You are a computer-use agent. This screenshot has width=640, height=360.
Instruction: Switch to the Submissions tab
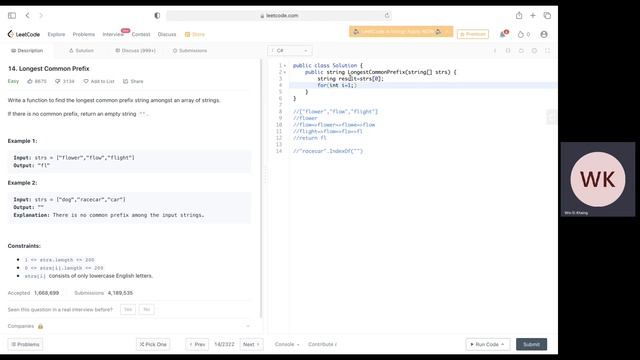(190, 51)
